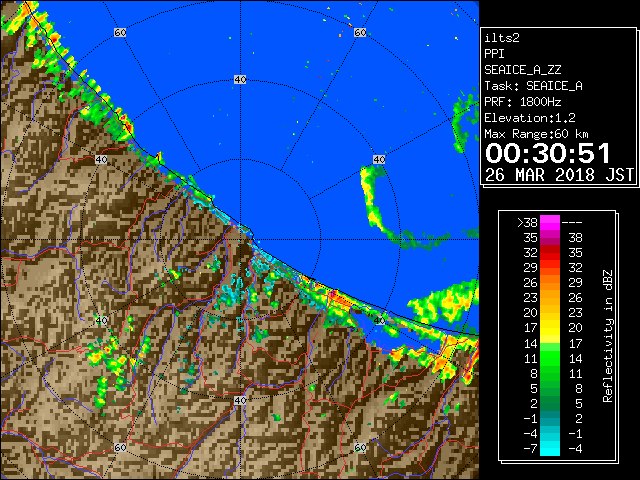
Task: Click the Reflectivity in dBZ legend title
Action: [608, 336]
